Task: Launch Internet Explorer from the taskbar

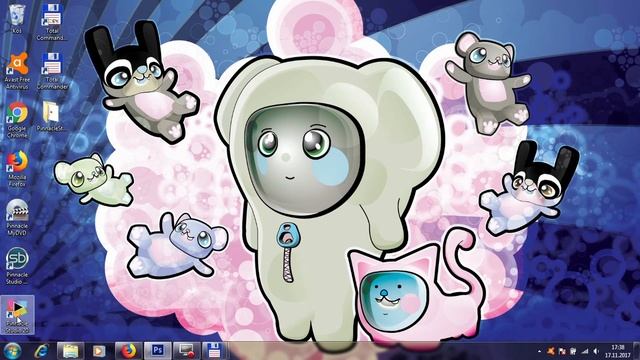Action: (x=41, y=351)
